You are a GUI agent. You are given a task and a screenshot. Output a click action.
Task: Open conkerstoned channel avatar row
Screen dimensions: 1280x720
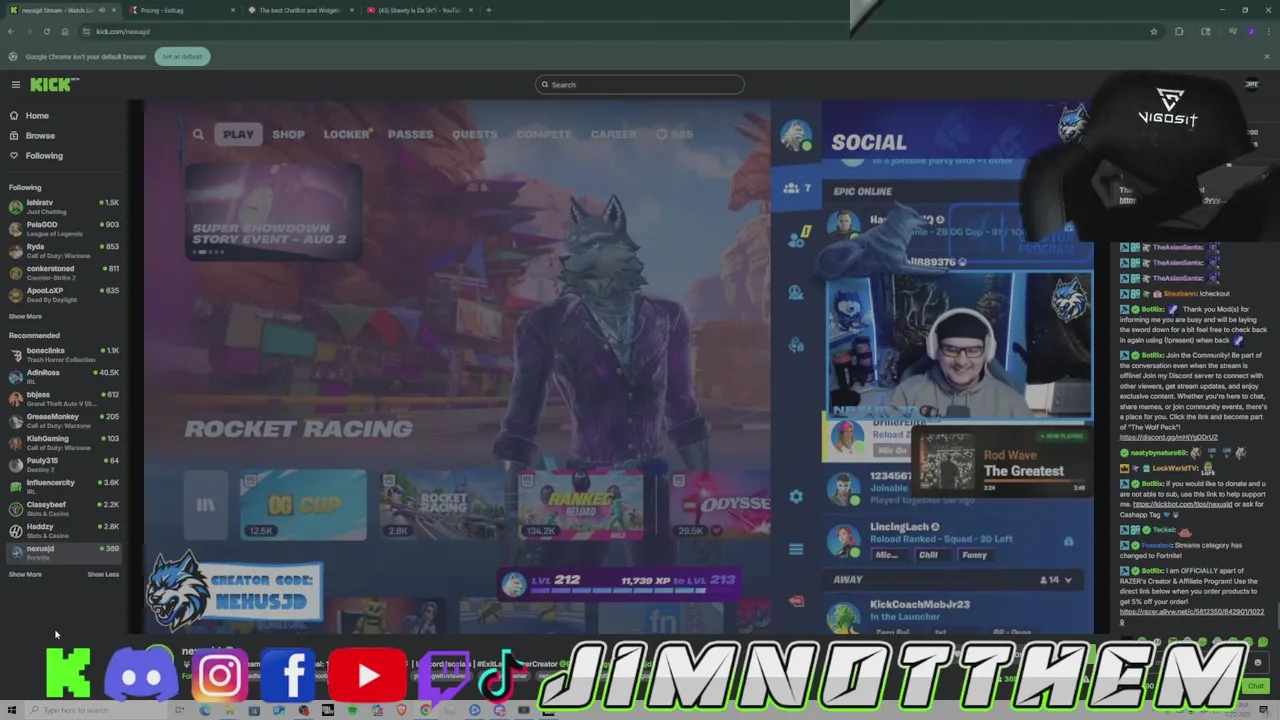pyautogui.click(x=64, y=273)
